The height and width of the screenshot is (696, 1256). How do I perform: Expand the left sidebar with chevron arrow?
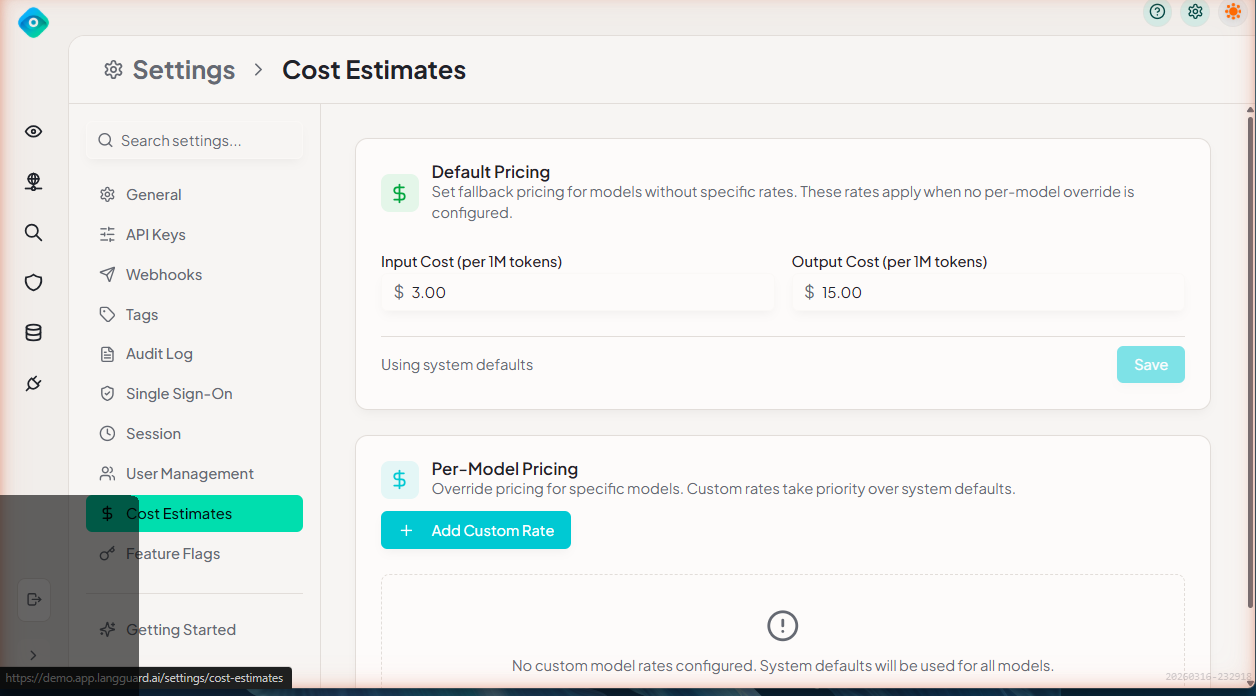(33, 655)
